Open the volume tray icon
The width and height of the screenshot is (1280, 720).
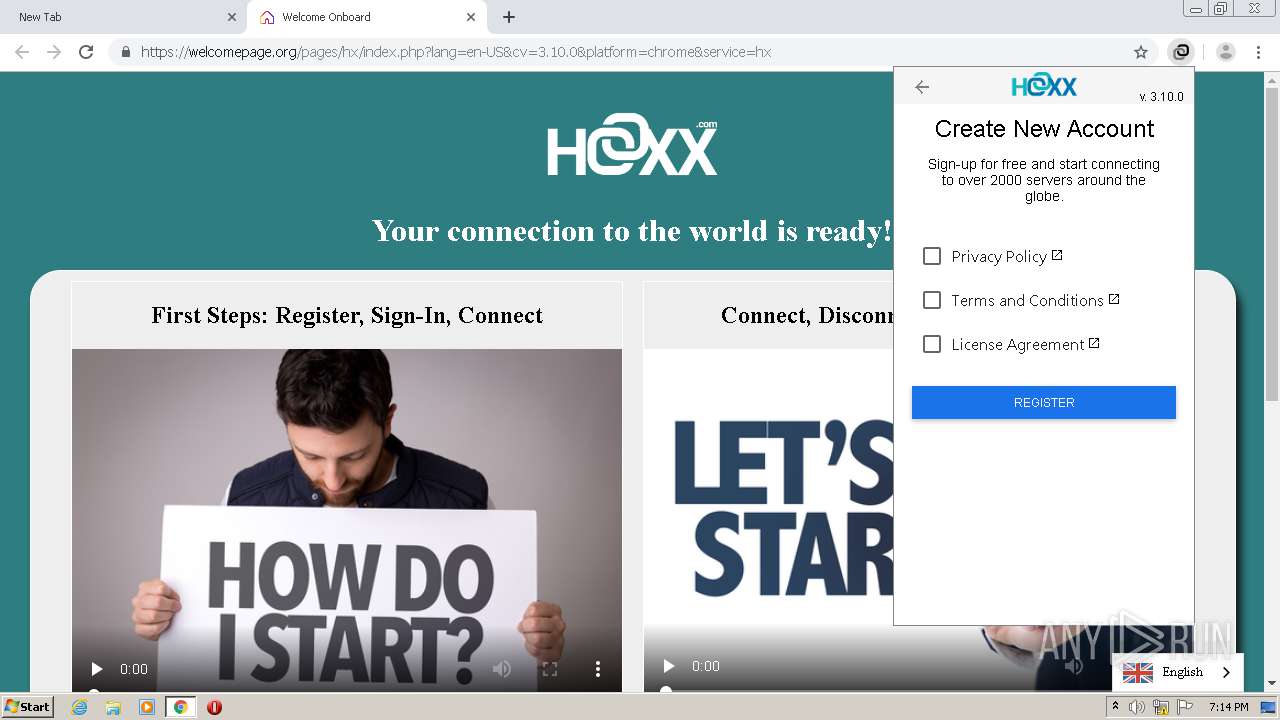pyautogui.click(x=1137, y=707)
